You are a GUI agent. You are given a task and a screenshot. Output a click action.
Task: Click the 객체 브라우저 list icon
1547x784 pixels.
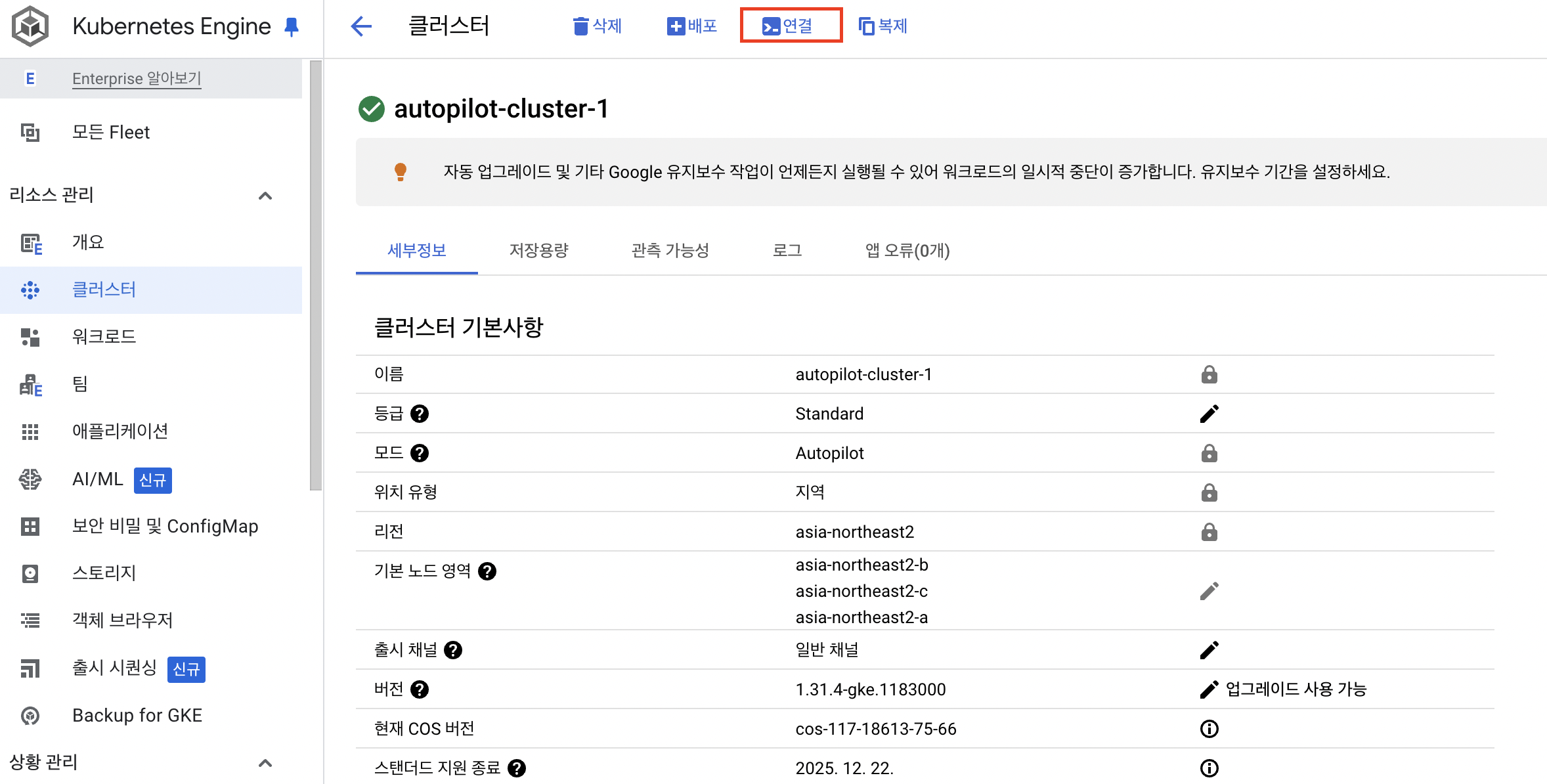pos(30,621)
